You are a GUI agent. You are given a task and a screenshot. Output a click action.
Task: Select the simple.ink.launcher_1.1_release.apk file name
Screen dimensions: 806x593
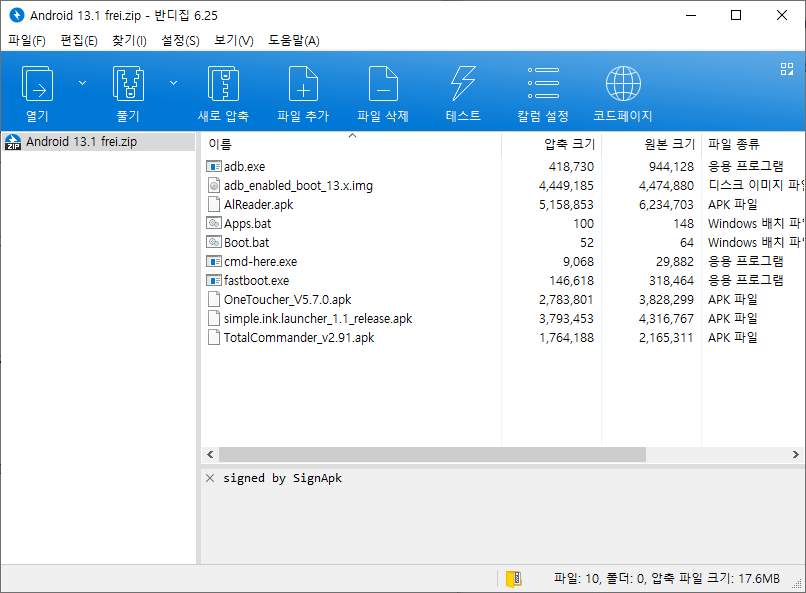pyautogui.click(x=318, y=319)
